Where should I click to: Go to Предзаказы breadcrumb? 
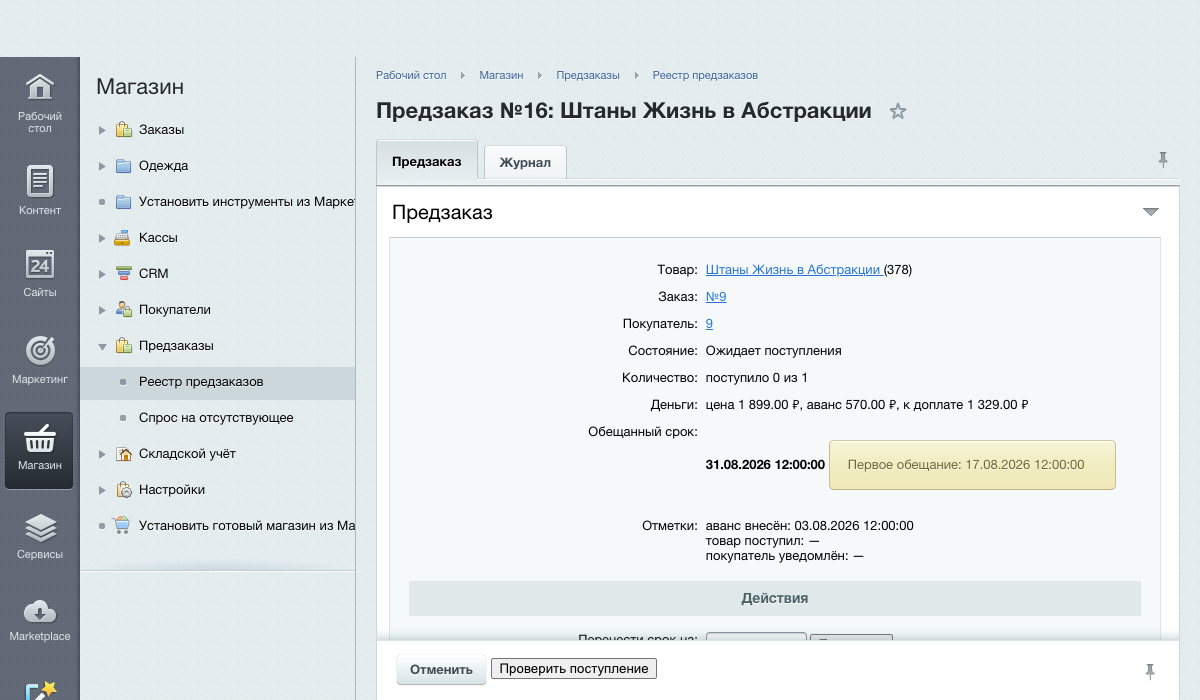588,75
